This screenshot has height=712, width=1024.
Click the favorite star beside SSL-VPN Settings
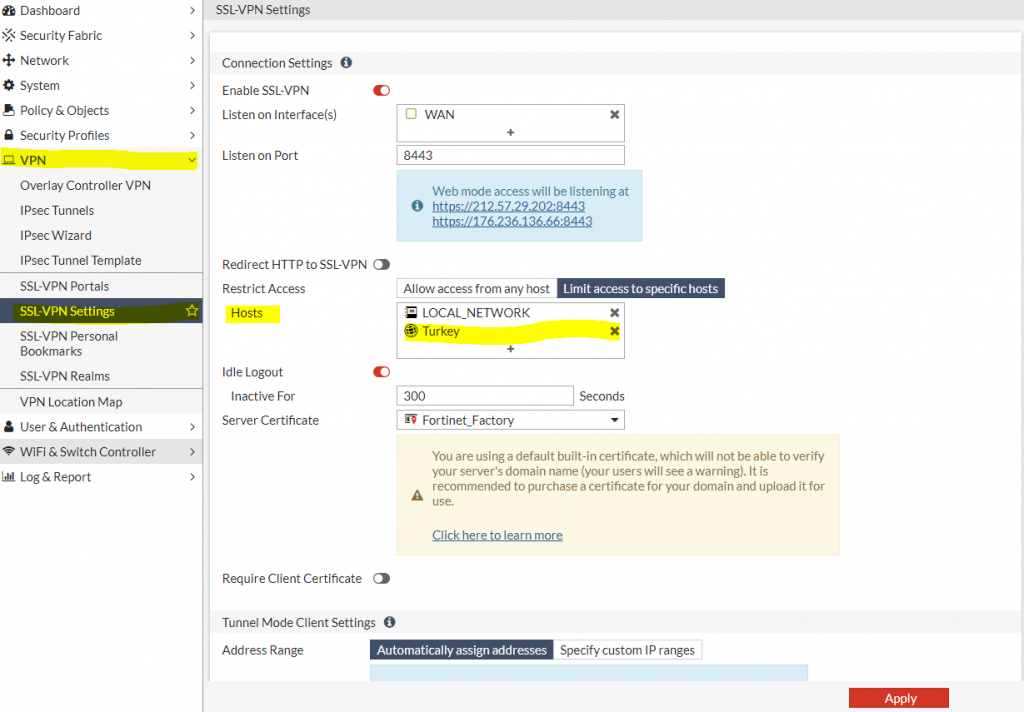coord(192,311)
